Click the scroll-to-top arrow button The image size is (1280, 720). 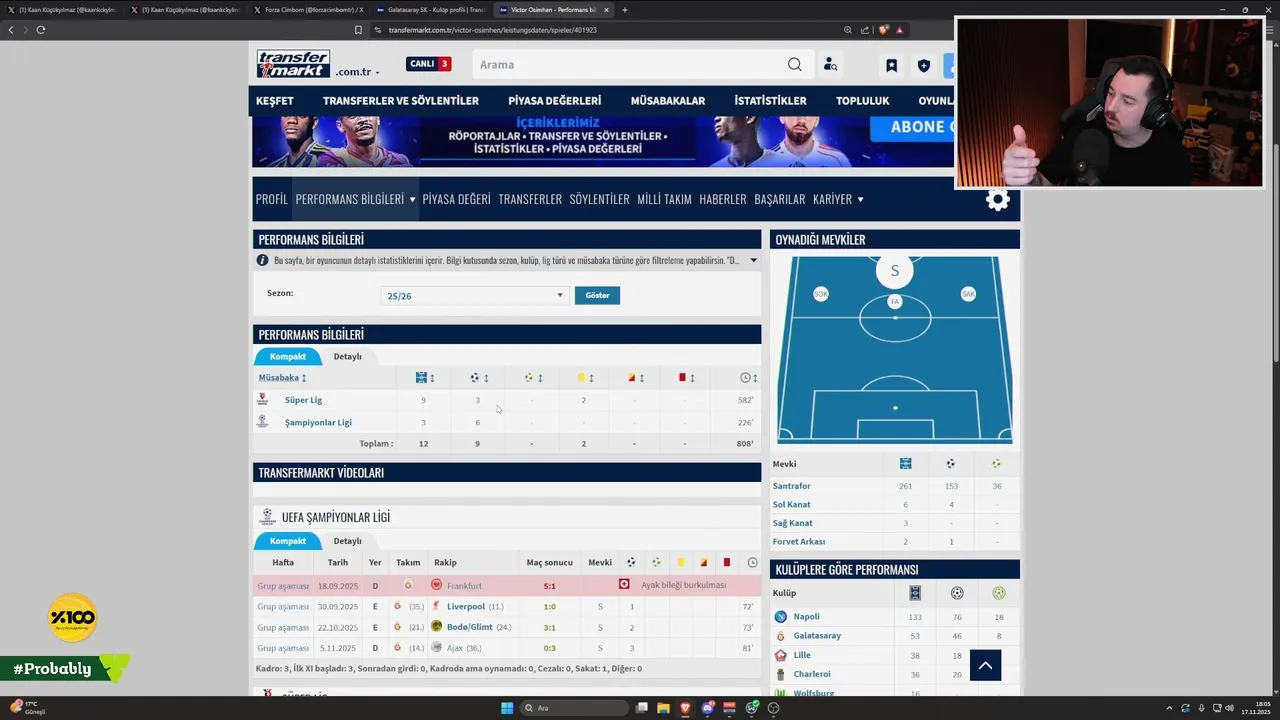[985, 665]
